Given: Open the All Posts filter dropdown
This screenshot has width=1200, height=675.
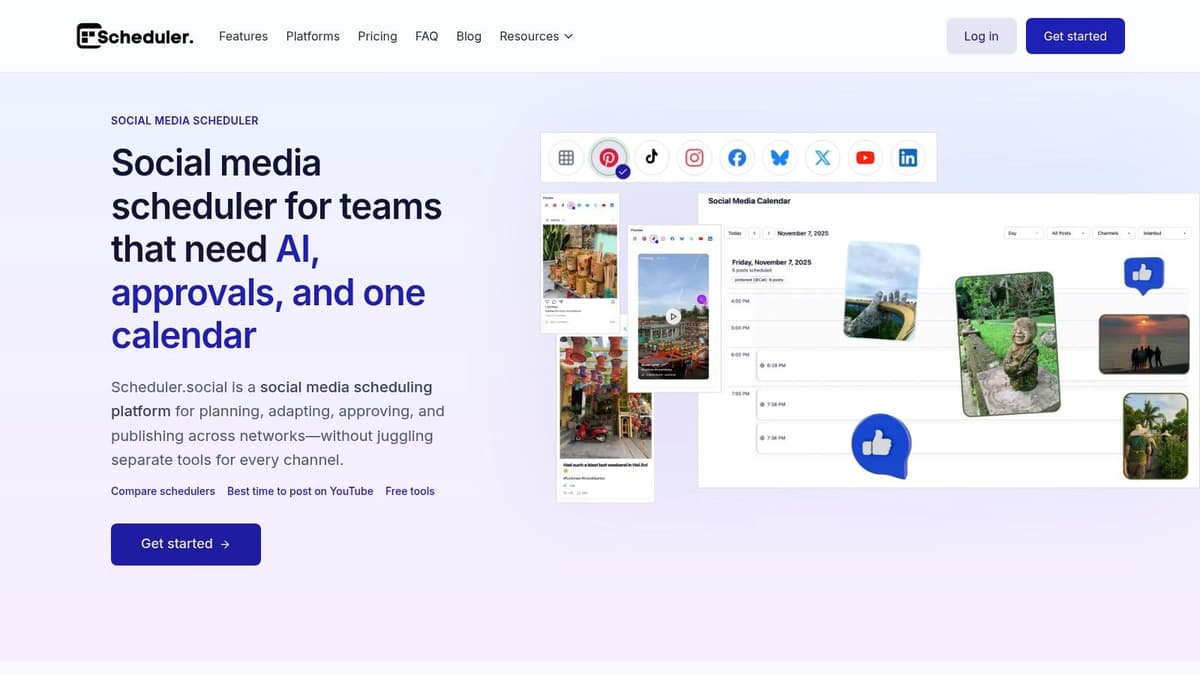Looking at the screenshot, I should coord(1068,233).
